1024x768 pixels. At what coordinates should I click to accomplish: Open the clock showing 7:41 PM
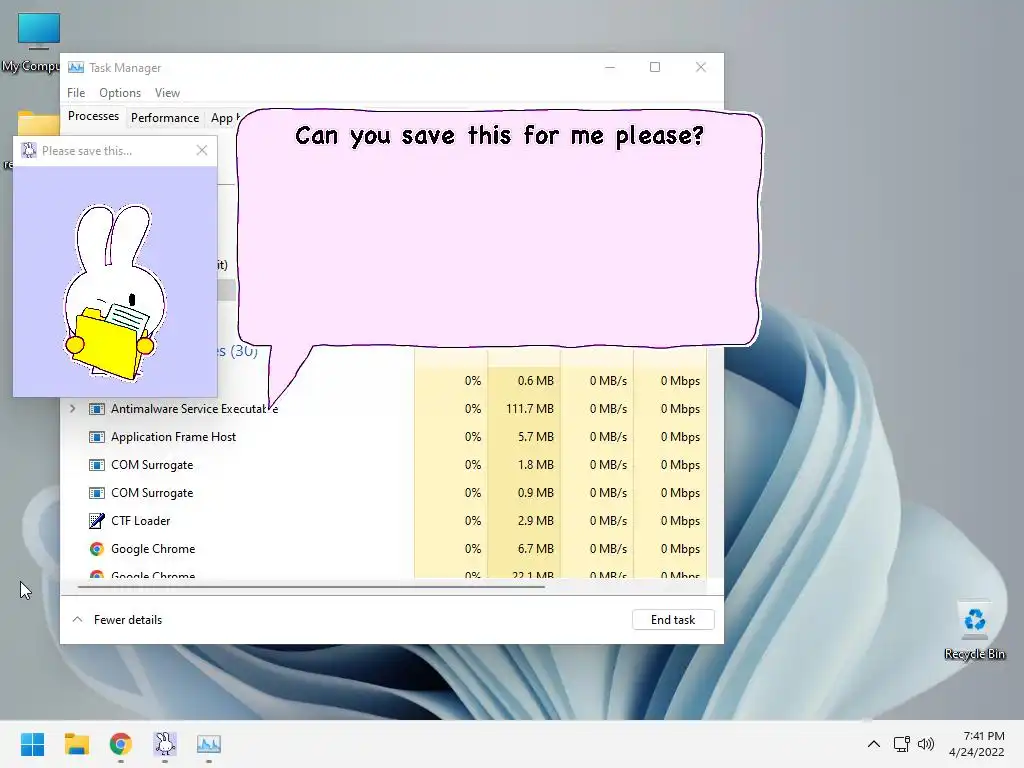point(984,736)
